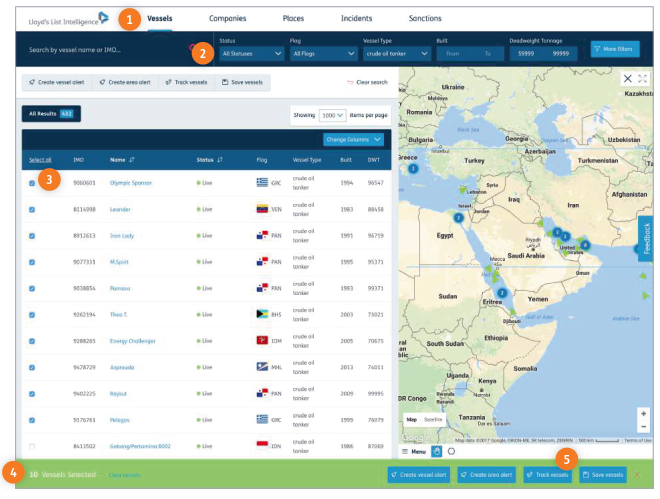Open More filters
Viewport: 660px width, 499px height.
pos(615,49)
